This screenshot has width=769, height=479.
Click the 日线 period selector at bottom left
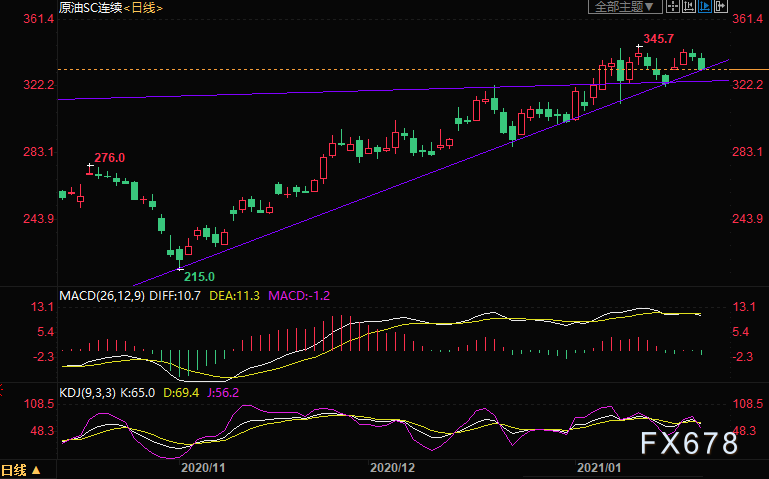(x=21, y=470)
